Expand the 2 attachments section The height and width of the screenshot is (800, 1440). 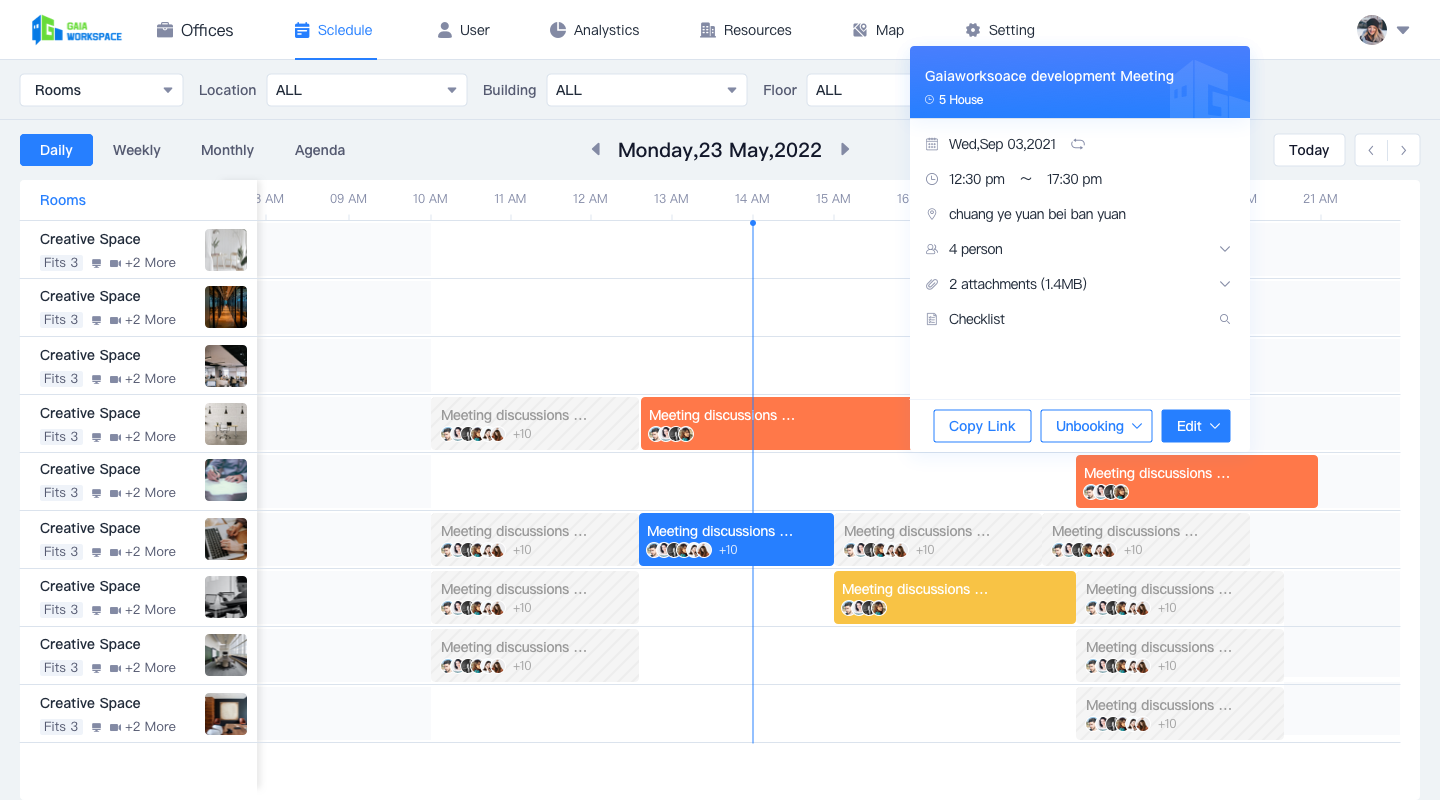tap(1225, 284)
